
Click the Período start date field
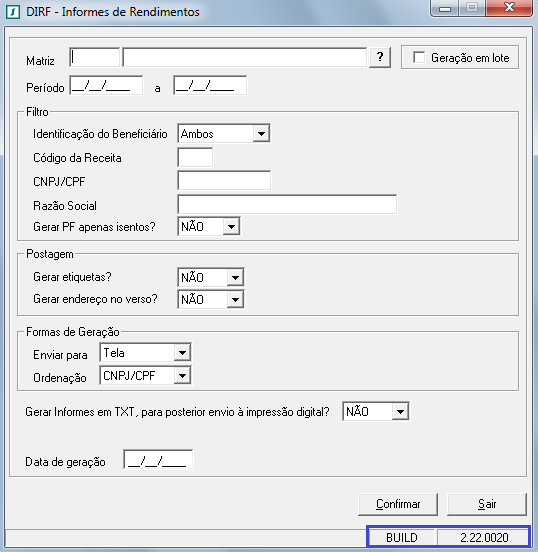pos(106,85)
